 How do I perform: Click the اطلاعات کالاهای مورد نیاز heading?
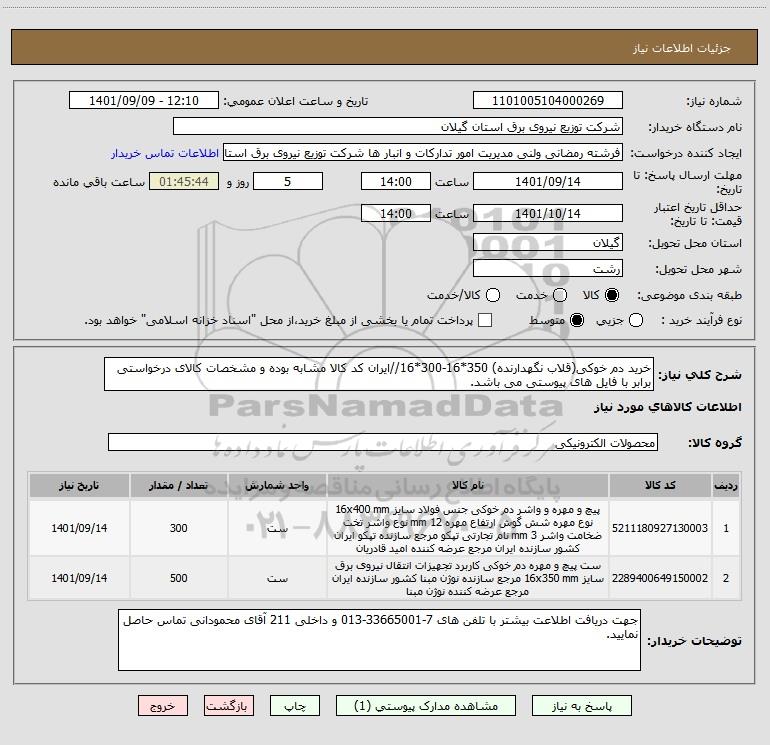coord(667,407)
